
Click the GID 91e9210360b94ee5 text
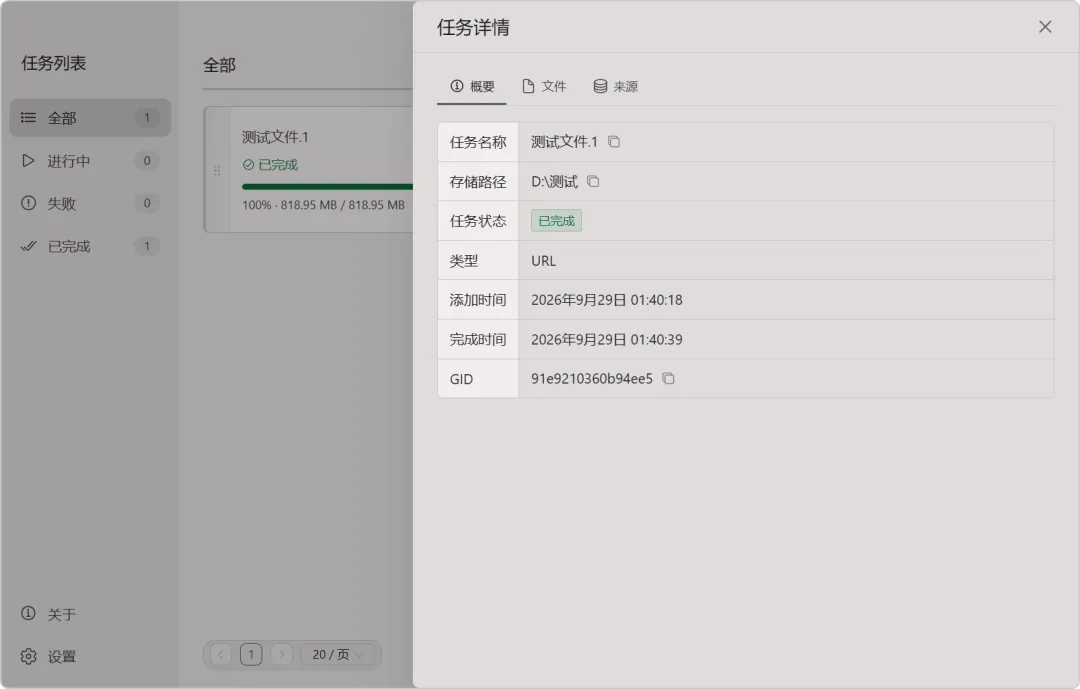(x=592, y=379)
